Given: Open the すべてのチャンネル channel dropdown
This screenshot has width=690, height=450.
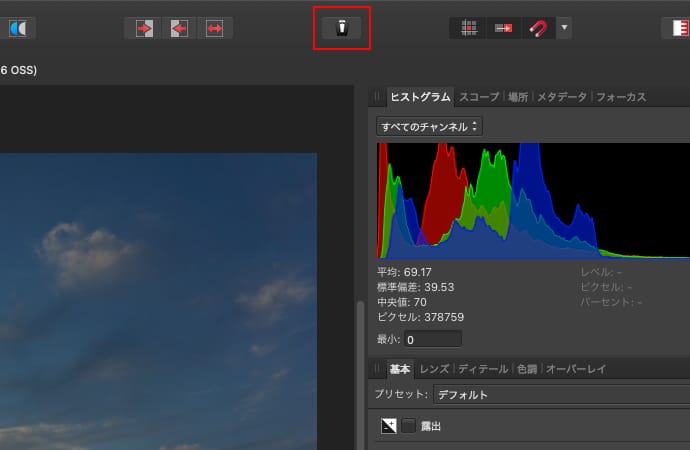Looking at the screenshot, I should 429,126.
